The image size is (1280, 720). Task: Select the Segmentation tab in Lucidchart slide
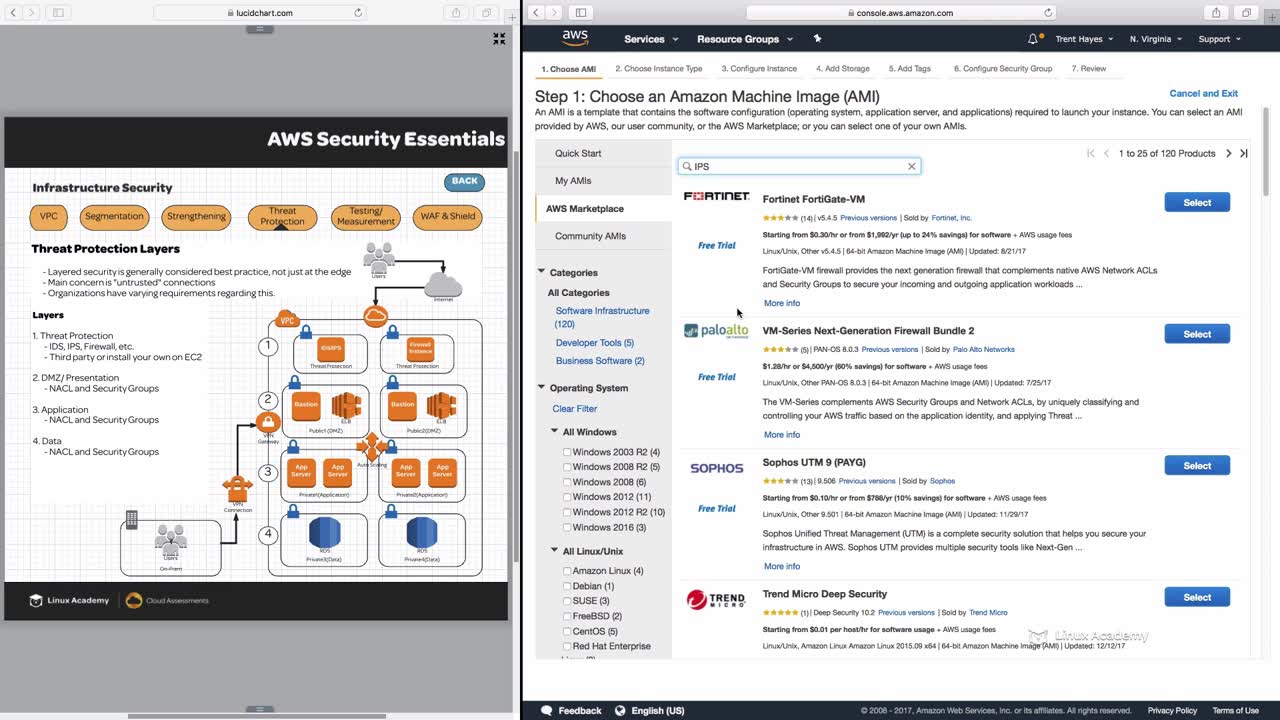click(x=114, y=216)
